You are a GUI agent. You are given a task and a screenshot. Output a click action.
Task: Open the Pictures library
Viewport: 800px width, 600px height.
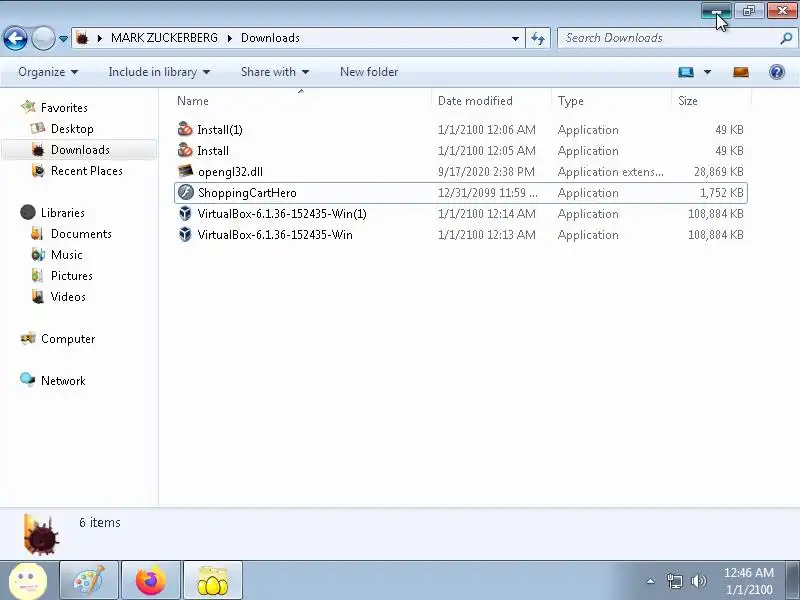71,276
